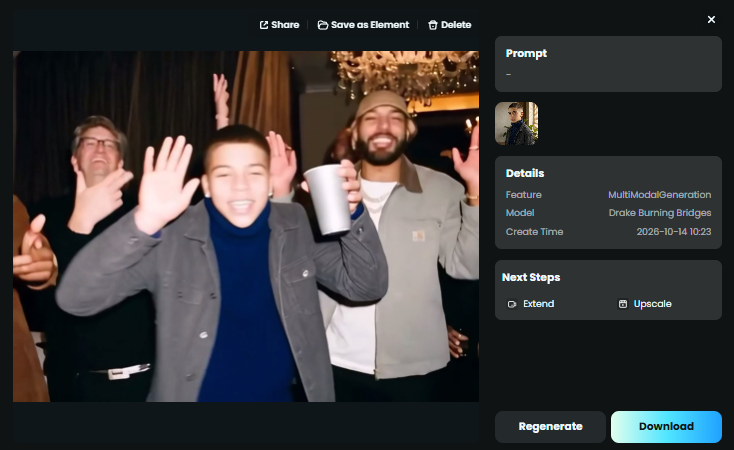Click the Feature label
The image size is (734, 450).
tap(523, 195)
